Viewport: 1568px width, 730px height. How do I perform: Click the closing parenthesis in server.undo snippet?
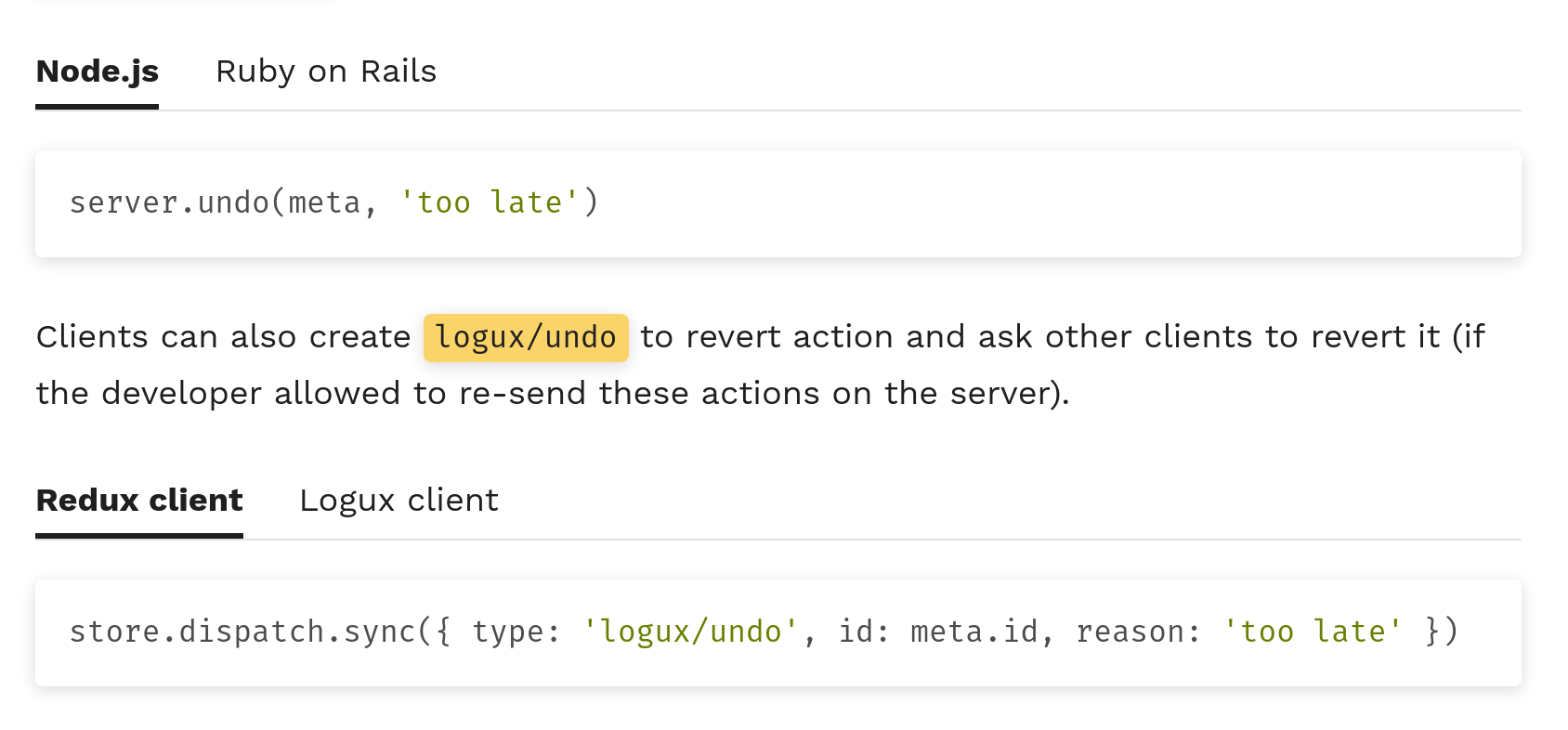coord(592,202)
